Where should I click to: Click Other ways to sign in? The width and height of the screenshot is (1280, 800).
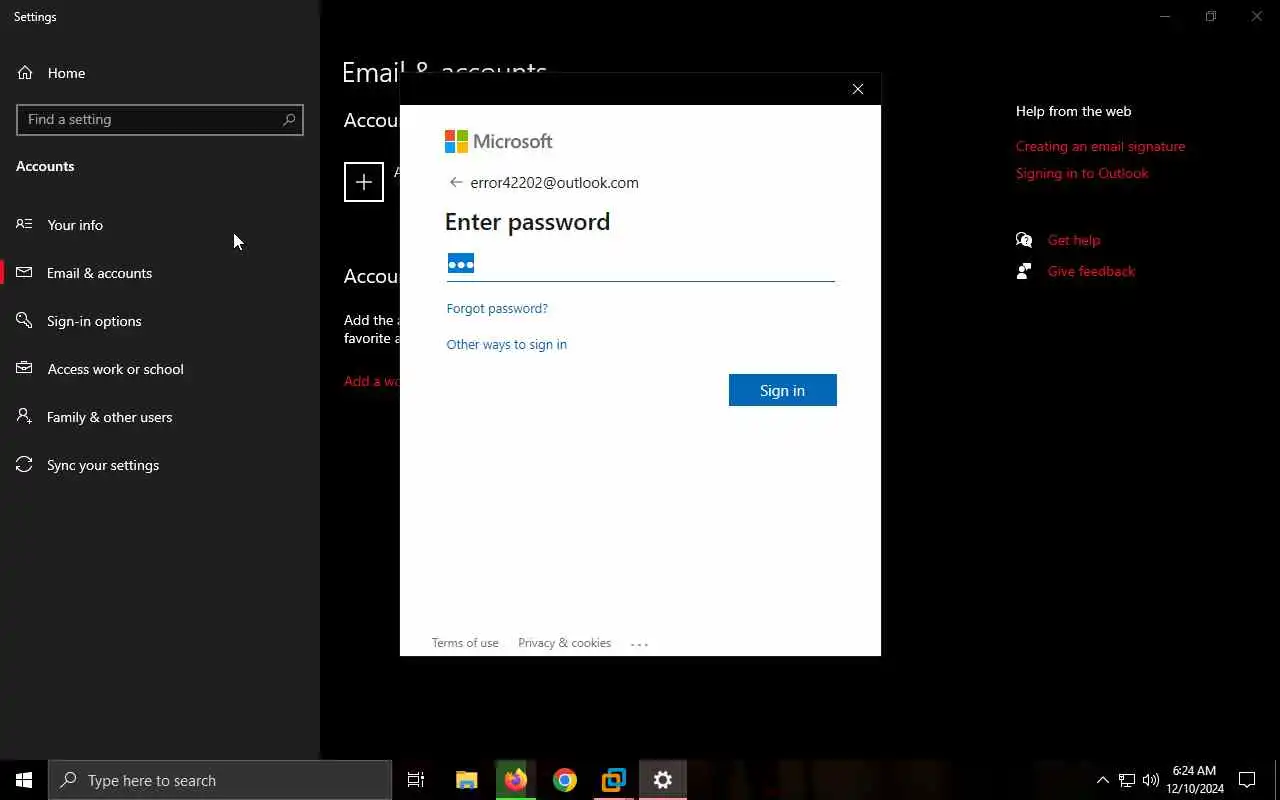(x=506, y=344)
